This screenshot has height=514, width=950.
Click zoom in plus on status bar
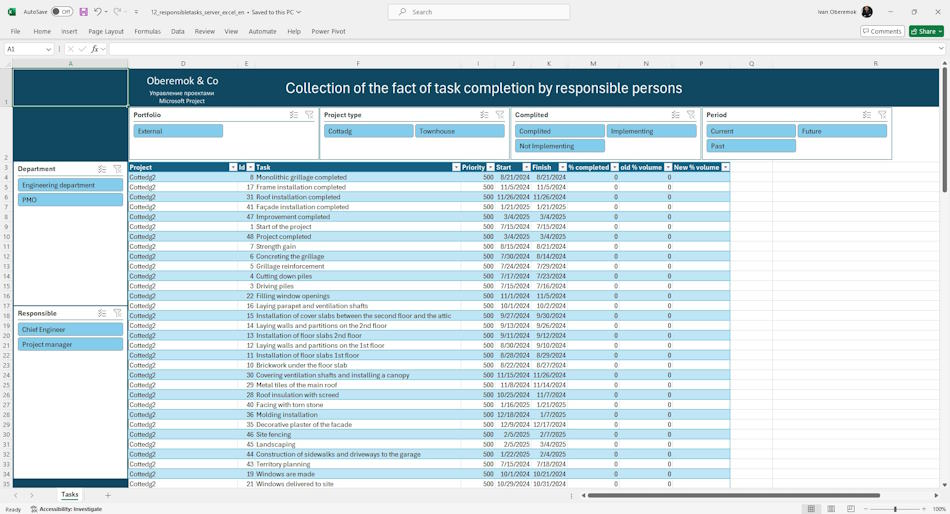point(923,509)
